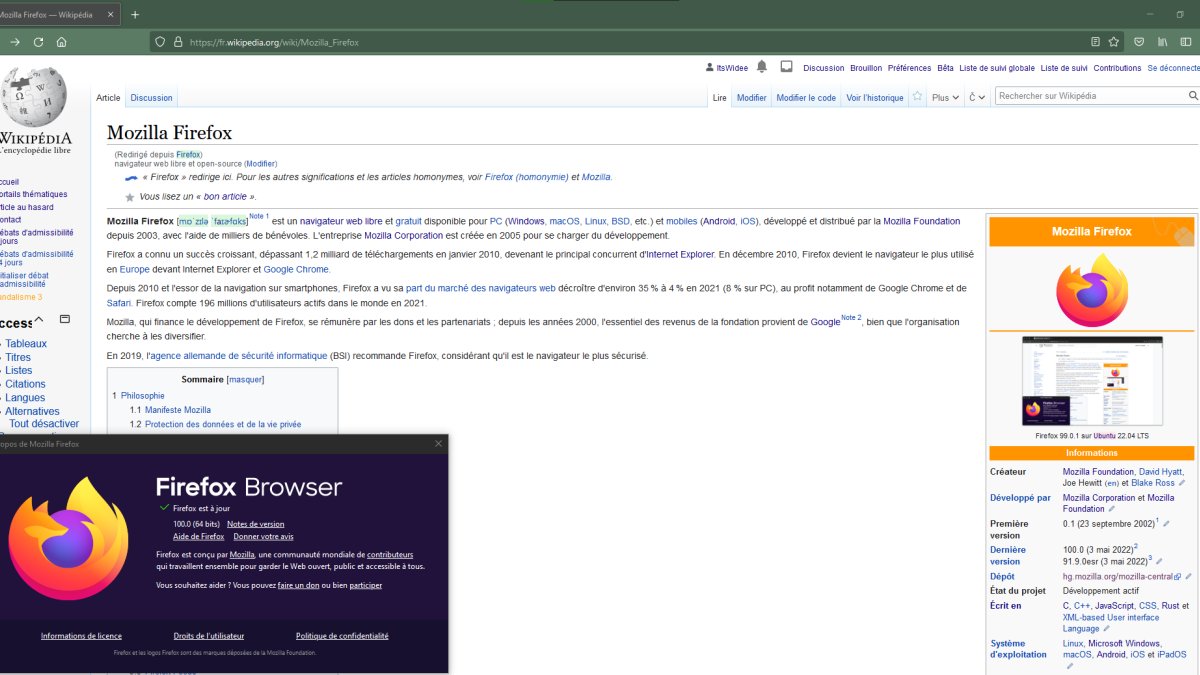The height and width of the screenshot is (675, 1200).
Task: Hide the Sommaire with masquer
Action: [x=245, y=380]
